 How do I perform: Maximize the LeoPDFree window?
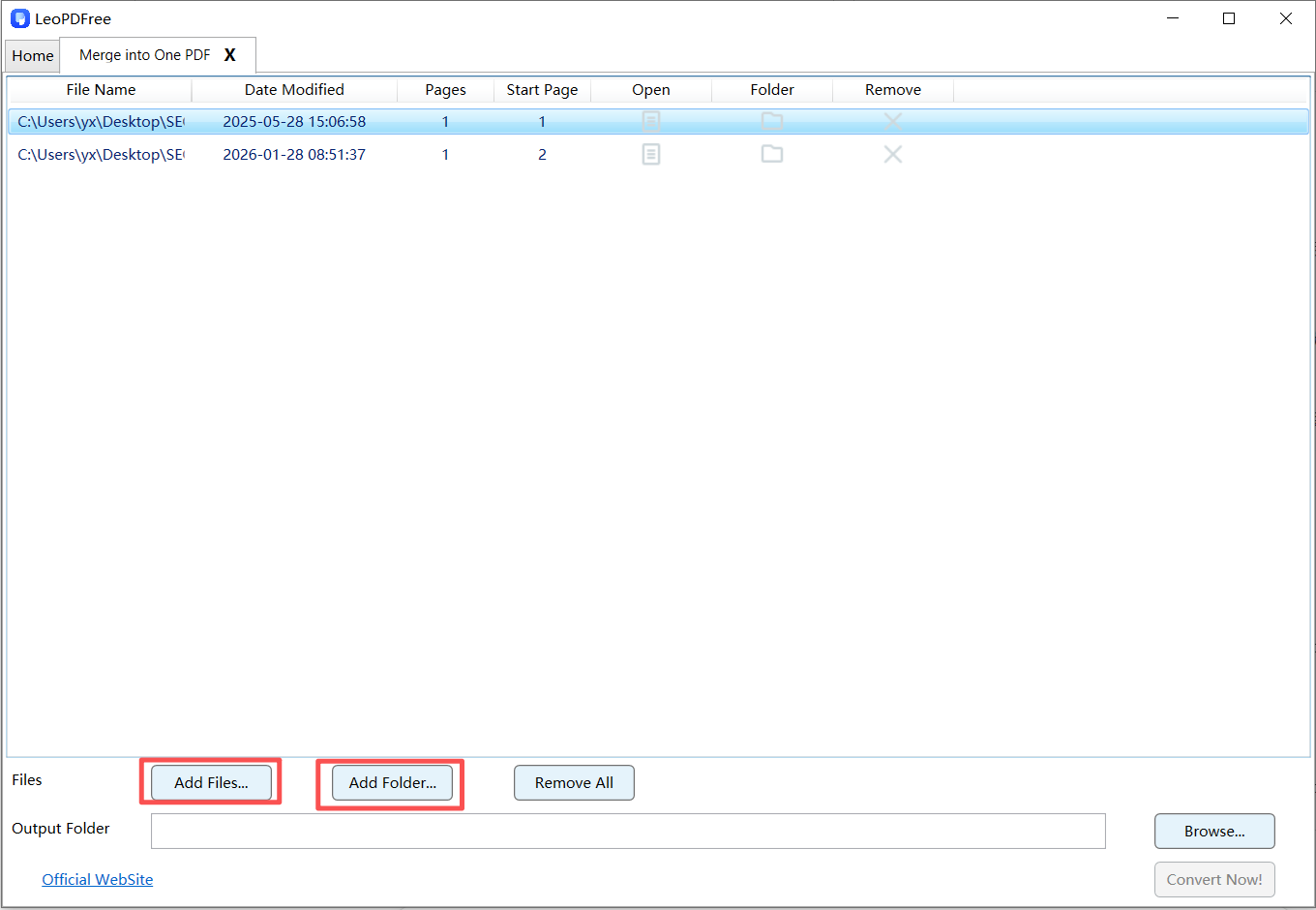tap(1229, 18)
